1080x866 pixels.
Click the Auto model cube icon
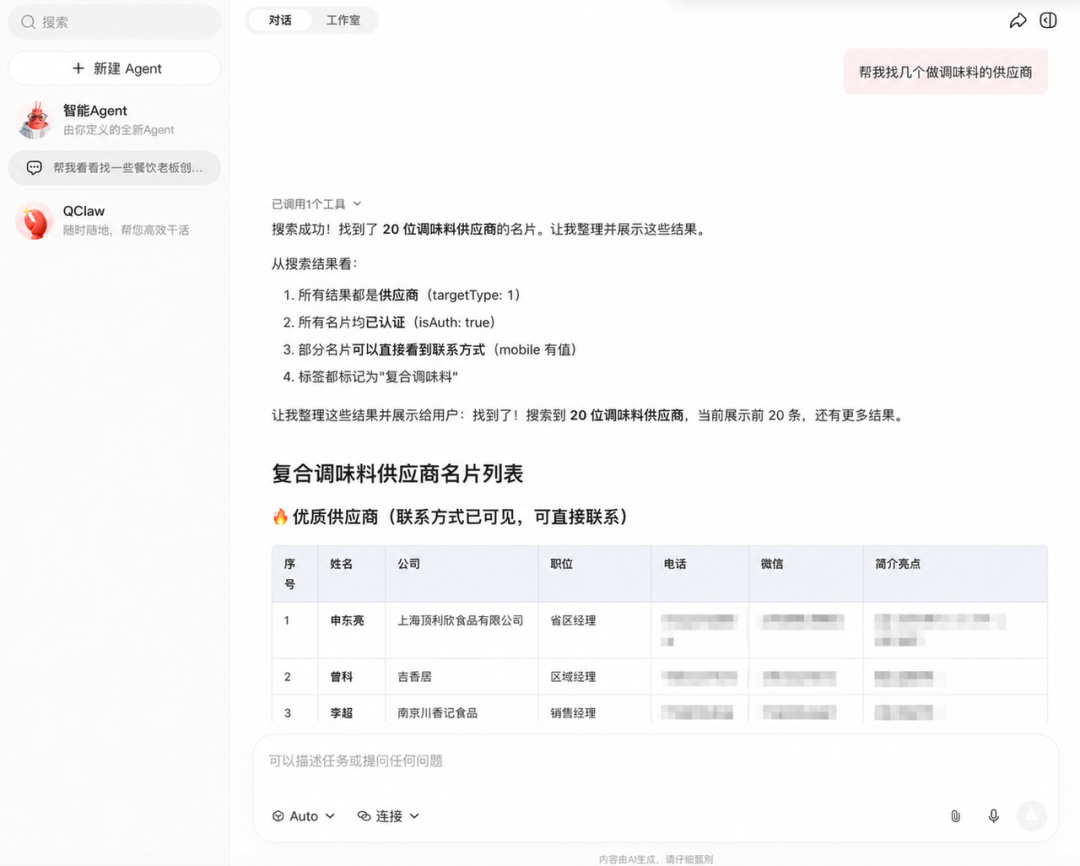coord(278,816)
